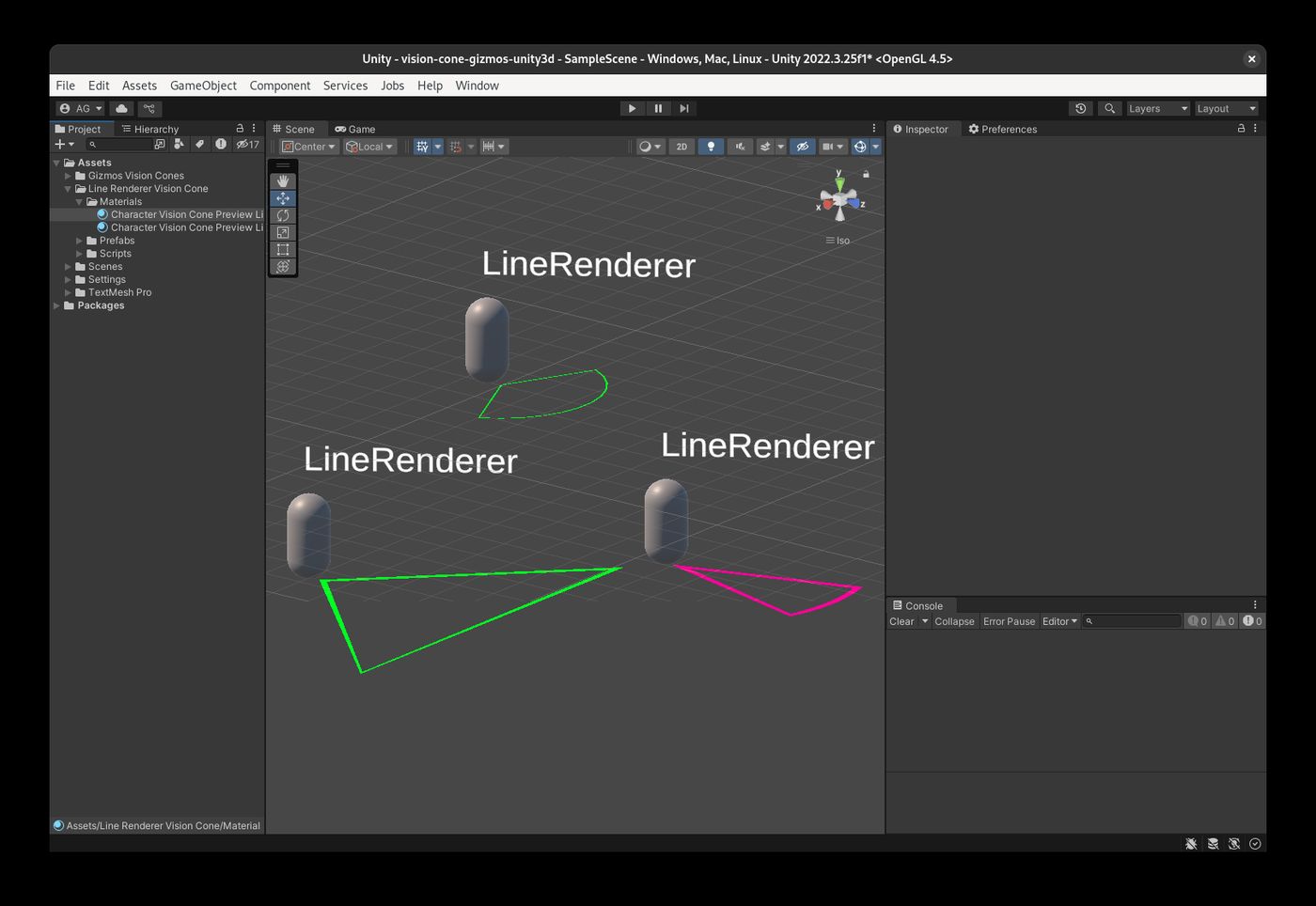Image resolution: width=1316 pixels, height=906 pixels.
Task: Open the scene camera settings dropdown
Action: (x=832, y=147)
